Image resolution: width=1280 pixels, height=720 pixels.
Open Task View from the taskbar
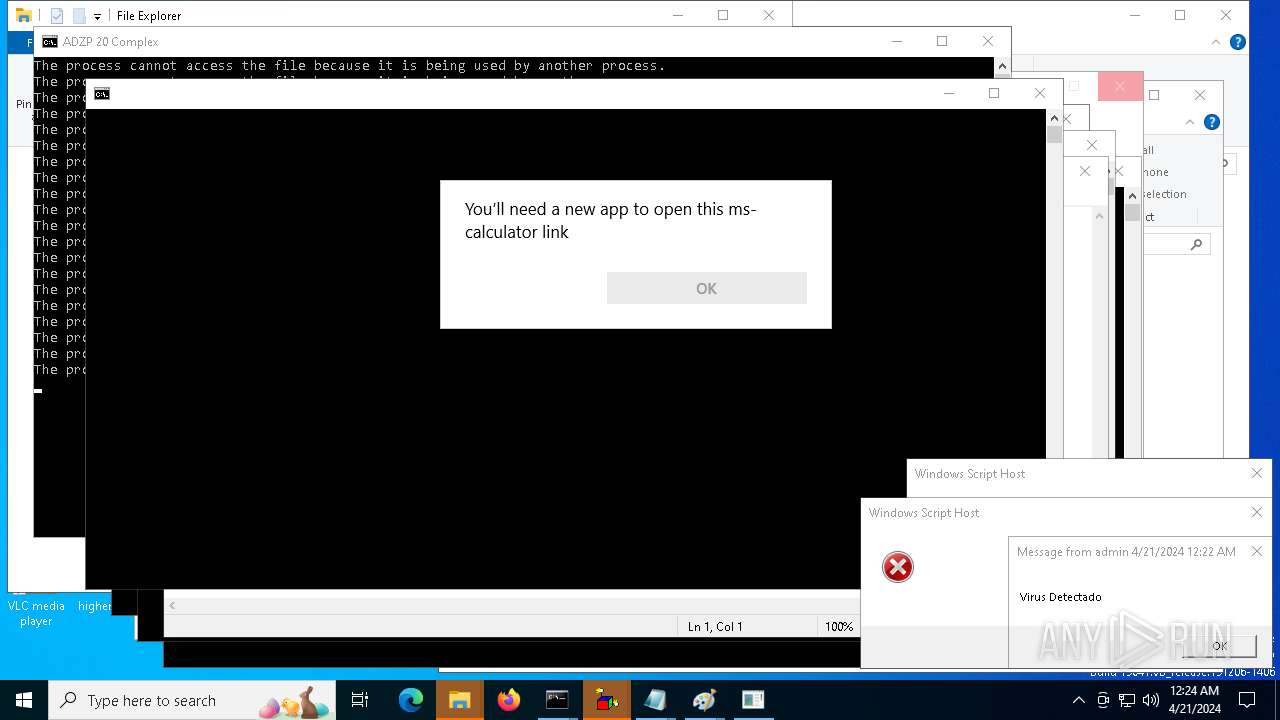[x=360, y=700]
